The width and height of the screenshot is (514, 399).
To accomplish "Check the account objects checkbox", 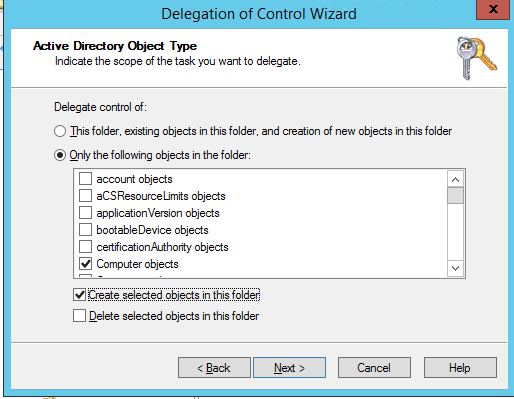I will point(85,179).
